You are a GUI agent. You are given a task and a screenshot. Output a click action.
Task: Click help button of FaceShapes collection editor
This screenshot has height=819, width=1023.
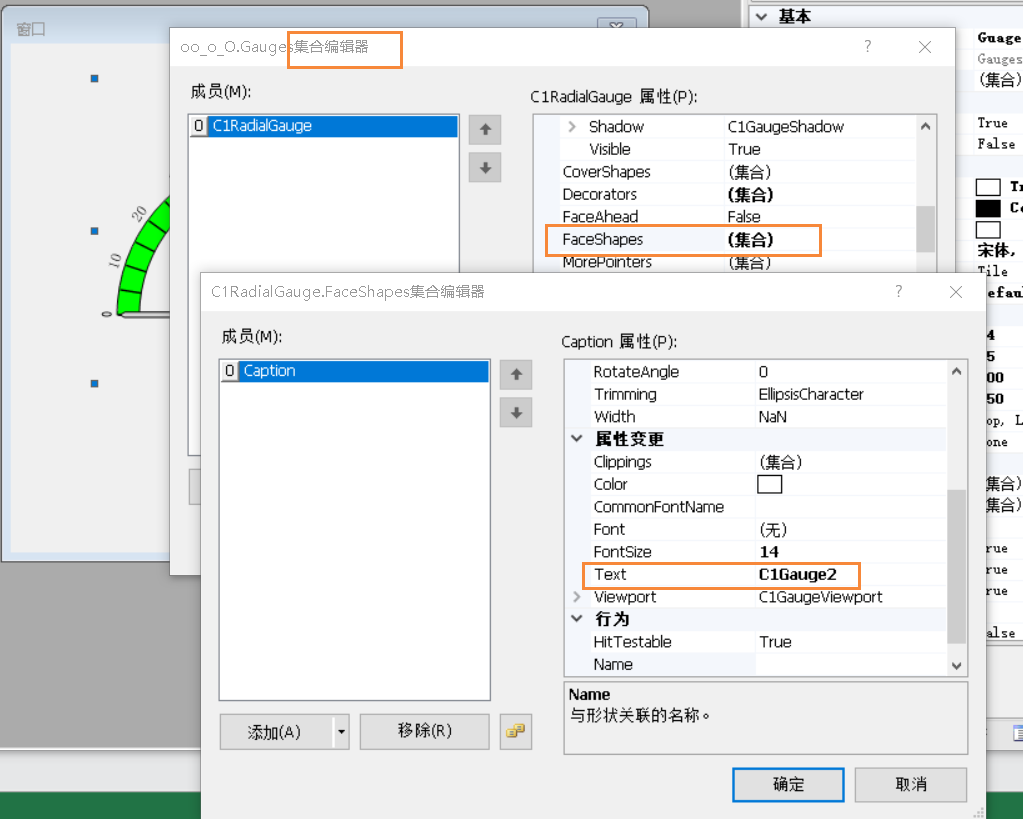pos(898,291)
